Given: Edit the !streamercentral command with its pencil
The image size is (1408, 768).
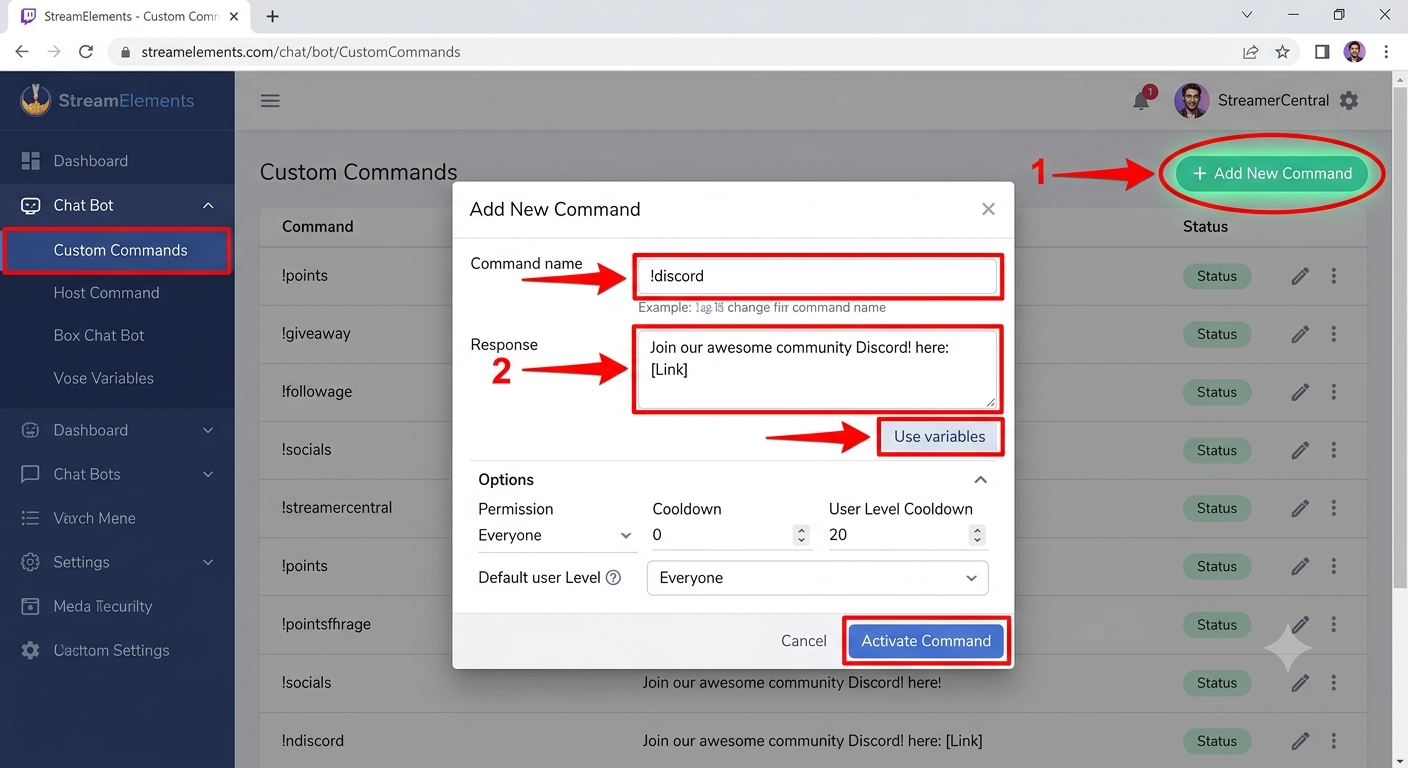Looking at the screenshot, I should click(1300, 508).
